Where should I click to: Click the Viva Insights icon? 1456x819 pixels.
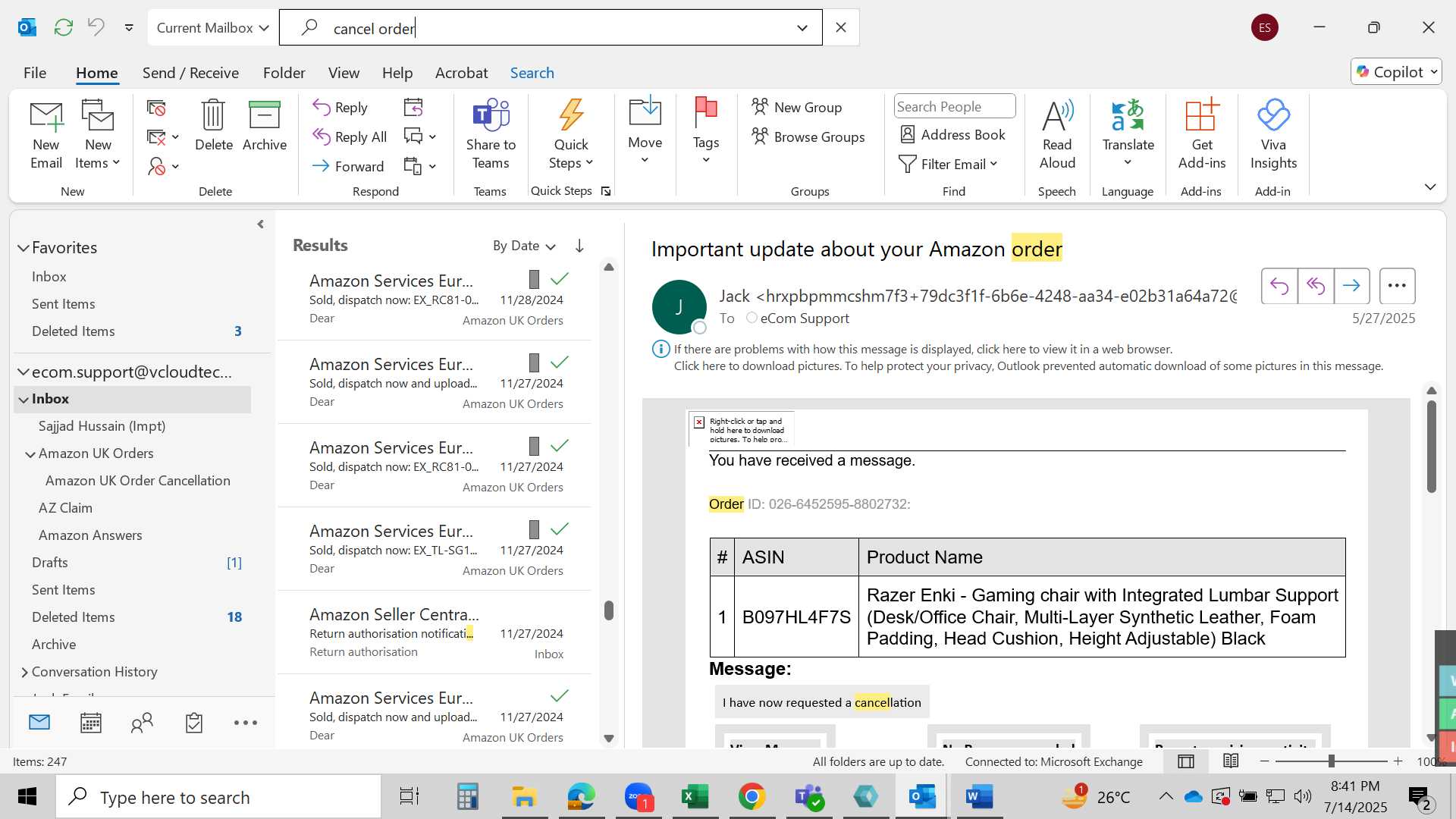coord(1273,135)
